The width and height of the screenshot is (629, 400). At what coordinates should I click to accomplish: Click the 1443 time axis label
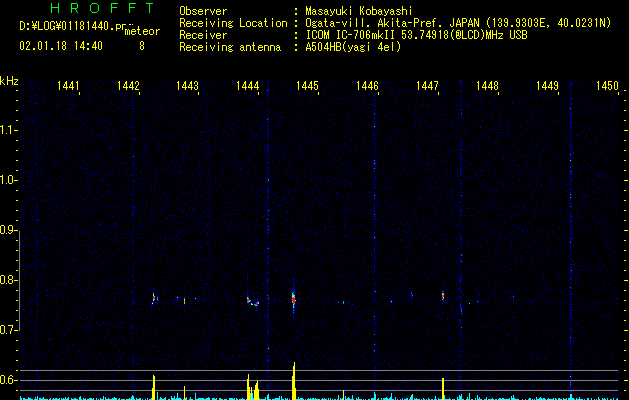(x=187, y=86)
